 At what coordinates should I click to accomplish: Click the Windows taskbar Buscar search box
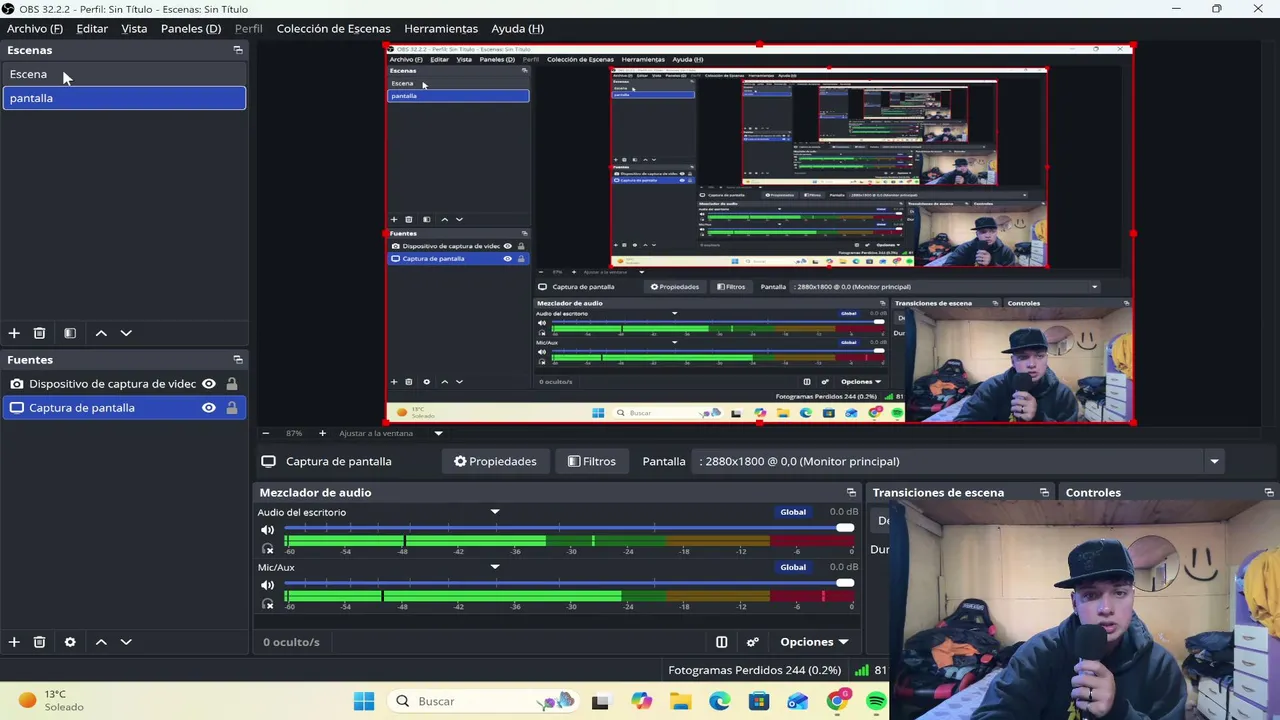[x=484, y=701]
